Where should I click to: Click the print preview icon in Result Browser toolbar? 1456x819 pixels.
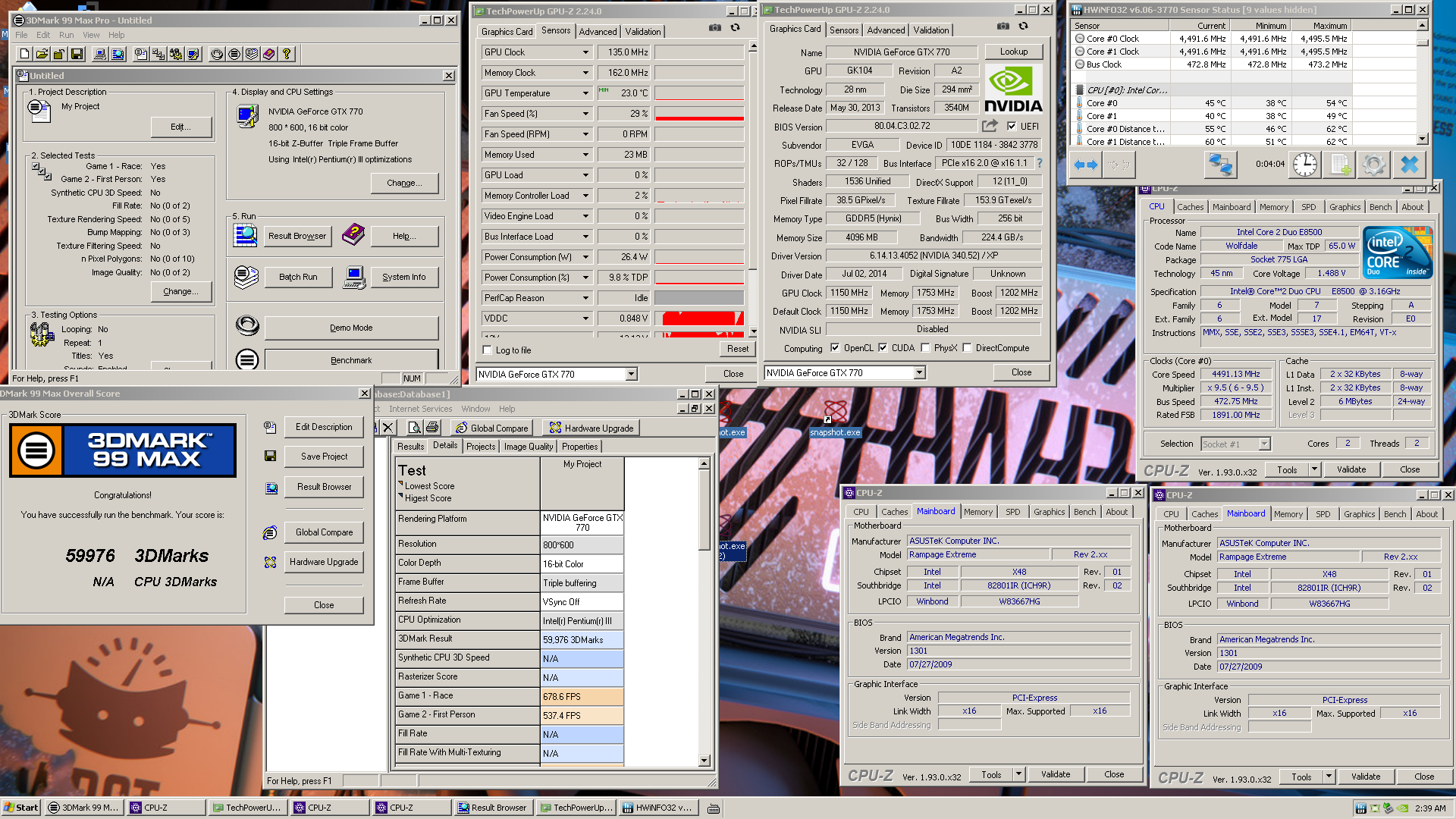416,428
